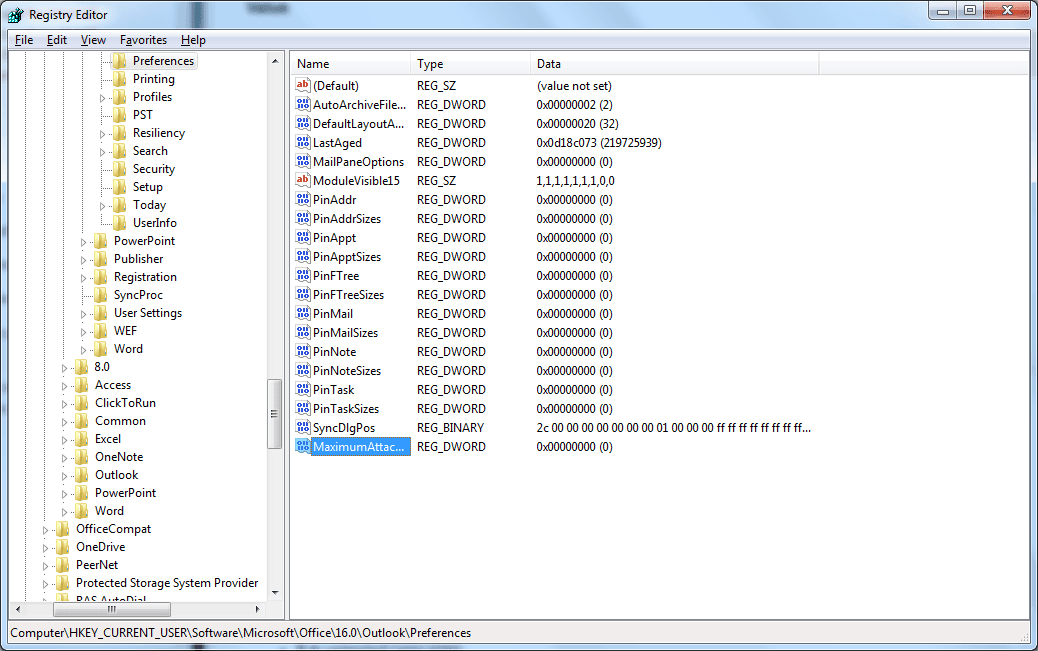Click tree pane horizontal scroll left arrow
This screenshot has height=651, width=1038.
18,609
